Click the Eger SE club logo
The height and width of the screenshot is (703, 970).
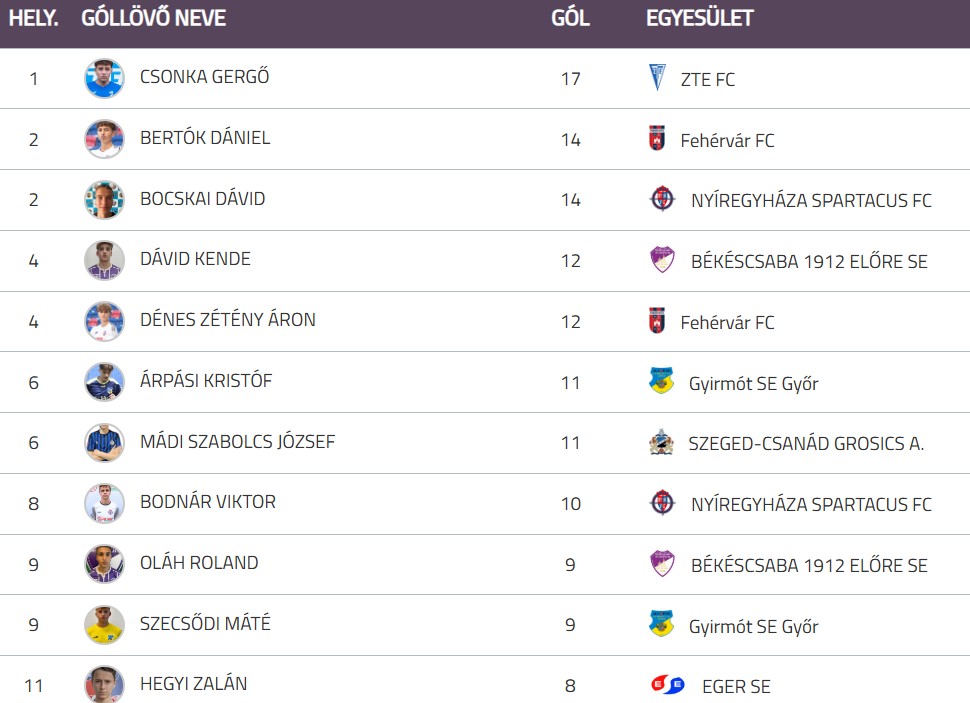pyautogui.click(x=667, y=684)
